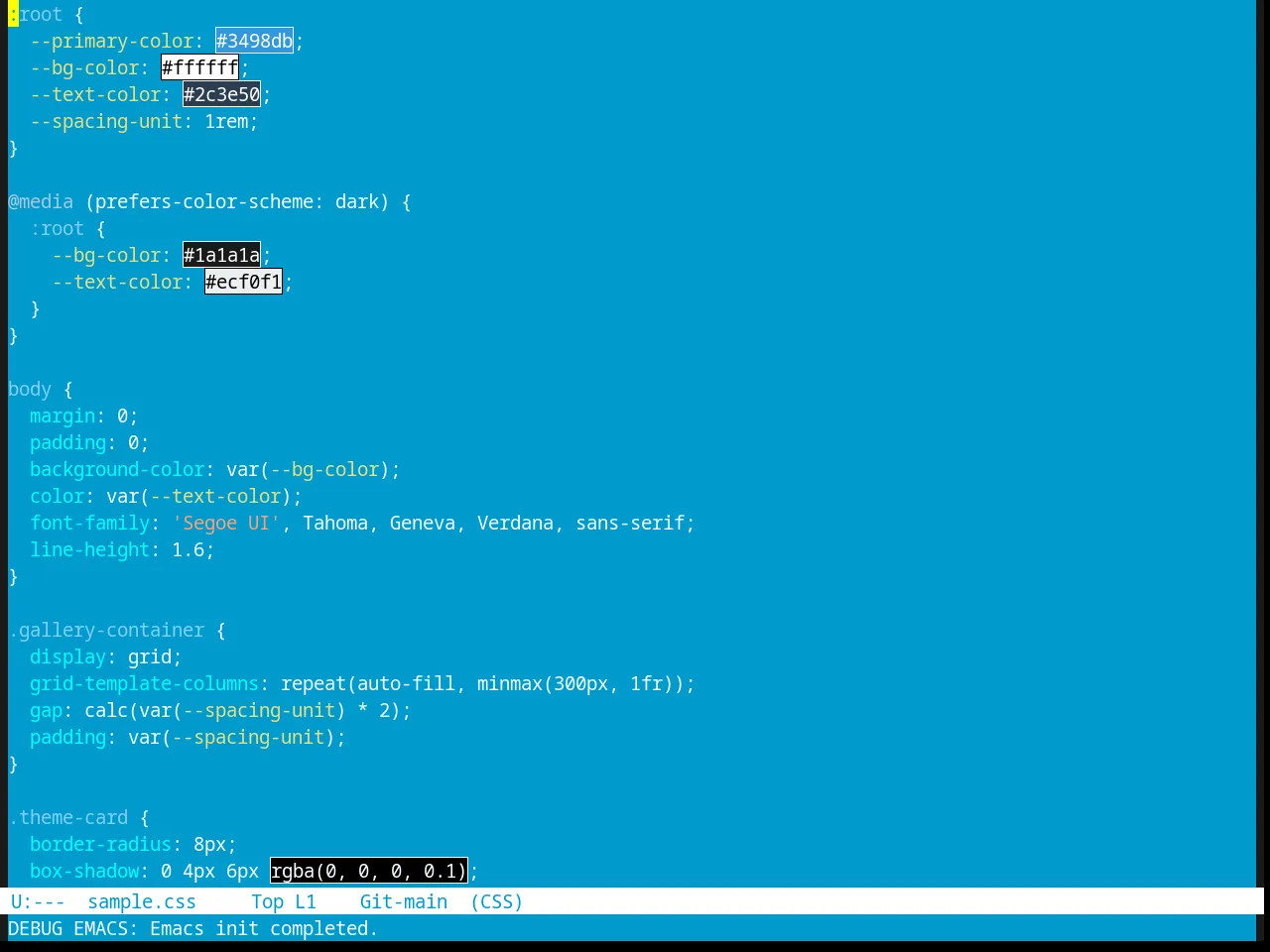Click the font-family property
Image resolution: width=1270 pixels, height=952 pixels.
tap(89, 523)
